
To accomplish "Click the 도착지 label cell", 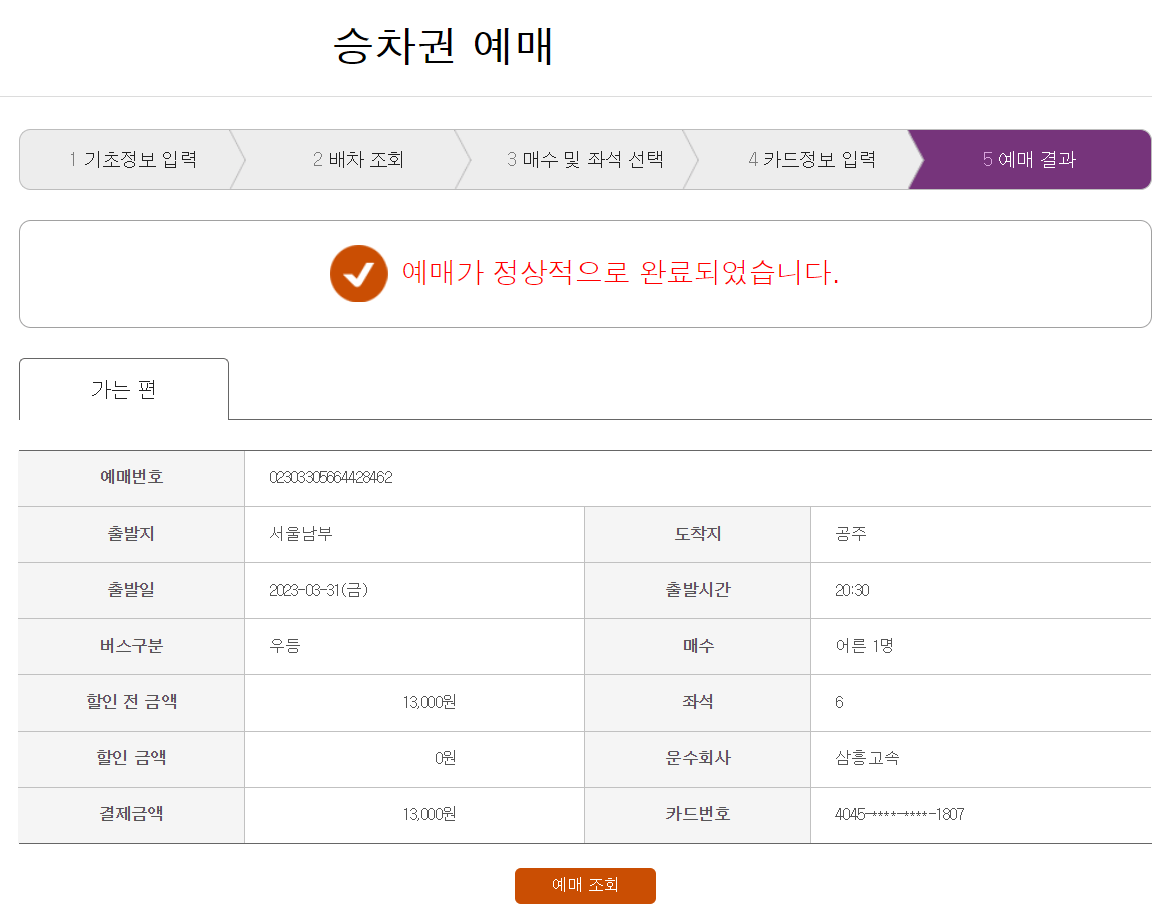I will click(698, 534).
